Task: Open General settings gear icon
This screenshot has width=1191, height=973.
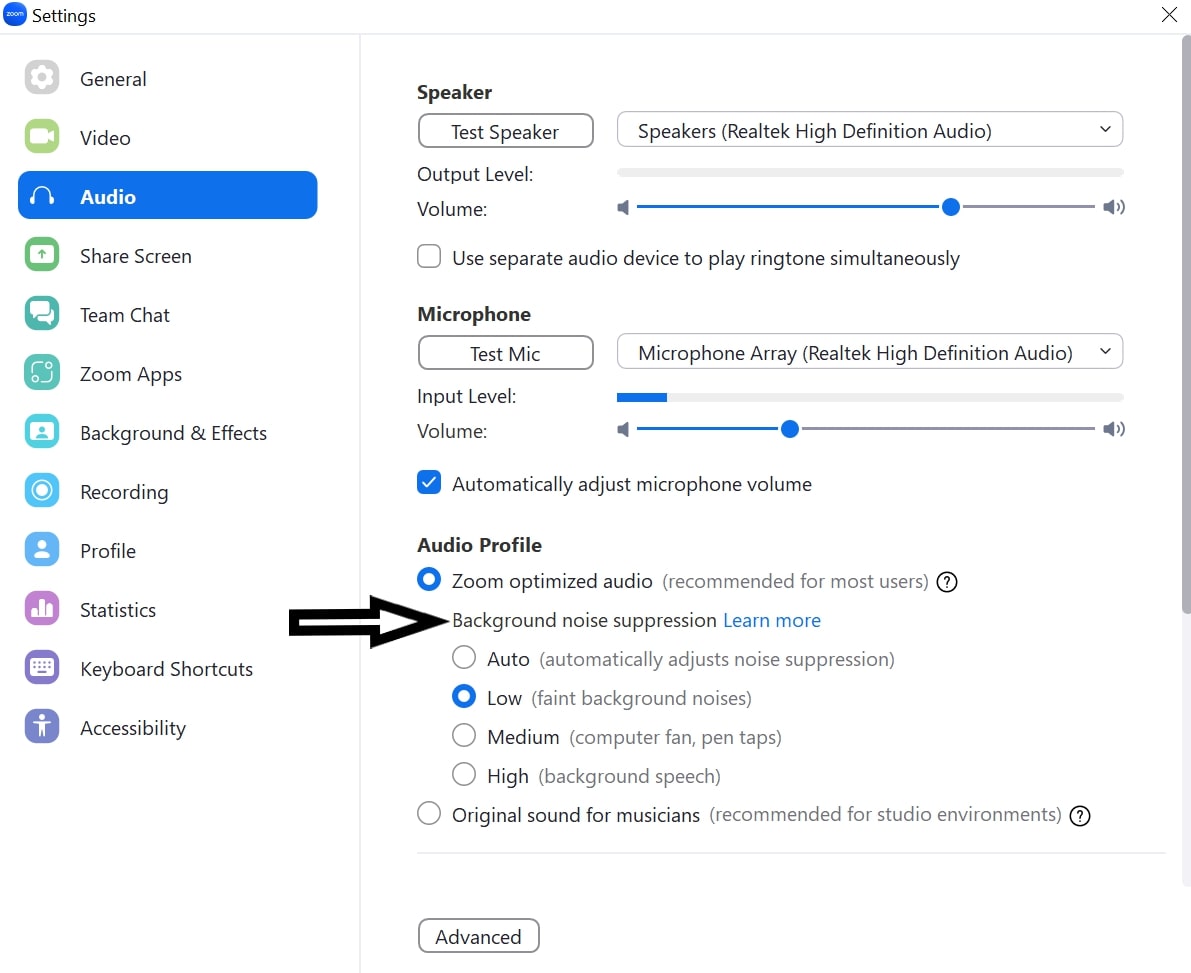Action: (42, 77)
